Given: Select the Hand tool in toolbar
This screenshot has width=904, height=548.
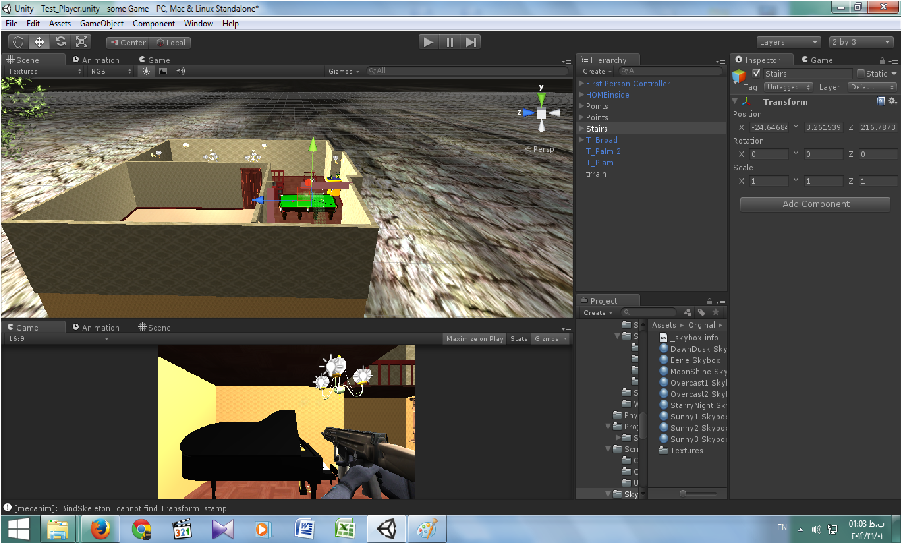Looking at the screenshot, I should [x=19, y=42].
